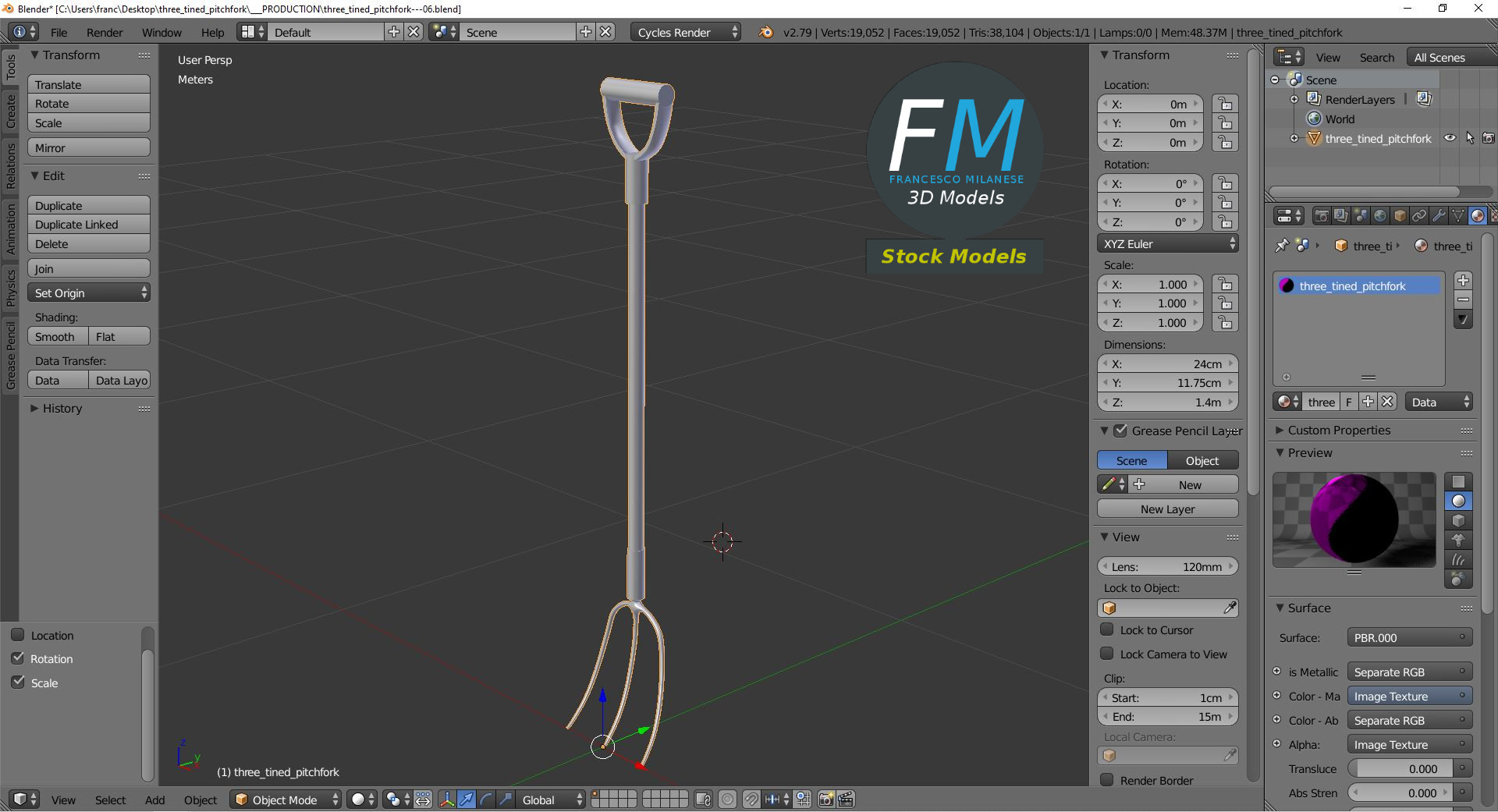This screenshot has width=1498, height=812.
Task: Open the Mesh Data properties tab (triangle icon)
Action: coord(1458,216)
